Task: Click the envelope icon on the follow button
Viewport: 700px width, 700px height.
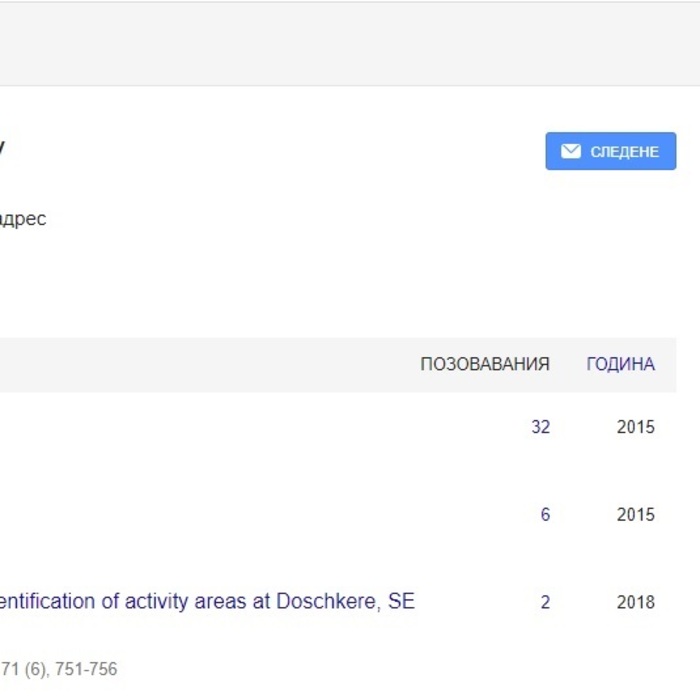Action: click(571, 151)
